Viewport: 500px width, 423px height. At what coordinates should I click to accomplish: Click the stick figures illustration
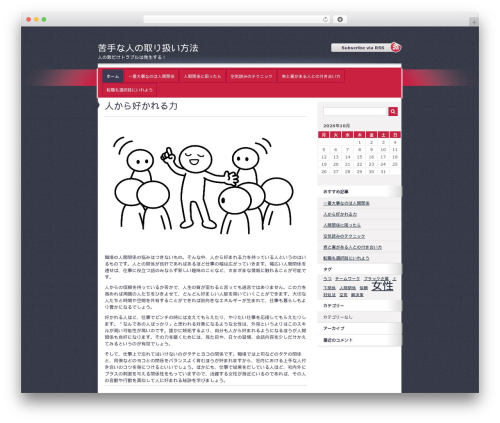[204, 185]
